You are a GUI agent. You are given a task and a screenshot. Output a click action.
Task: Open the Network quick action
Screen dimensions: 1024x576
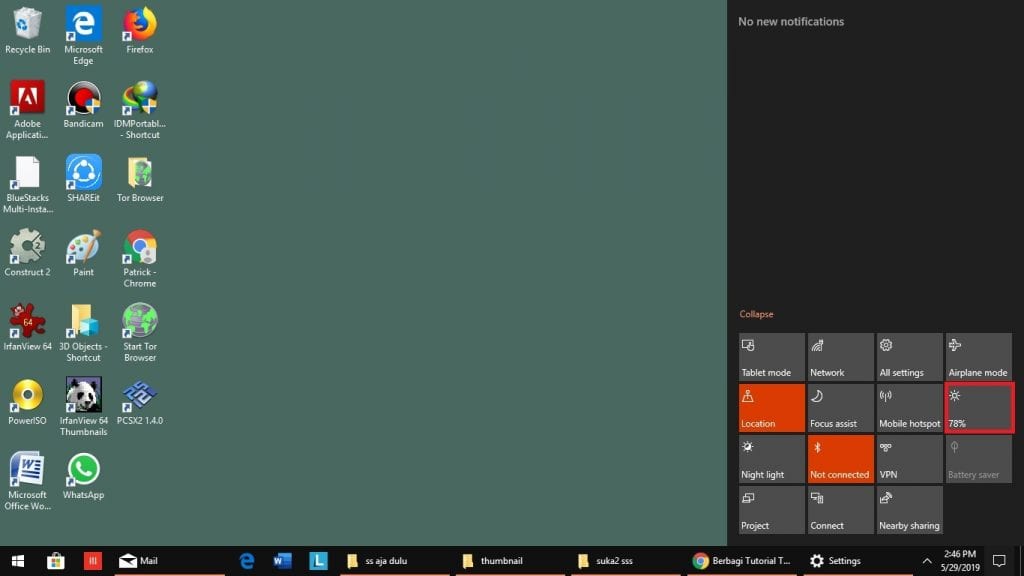point(840,357)
